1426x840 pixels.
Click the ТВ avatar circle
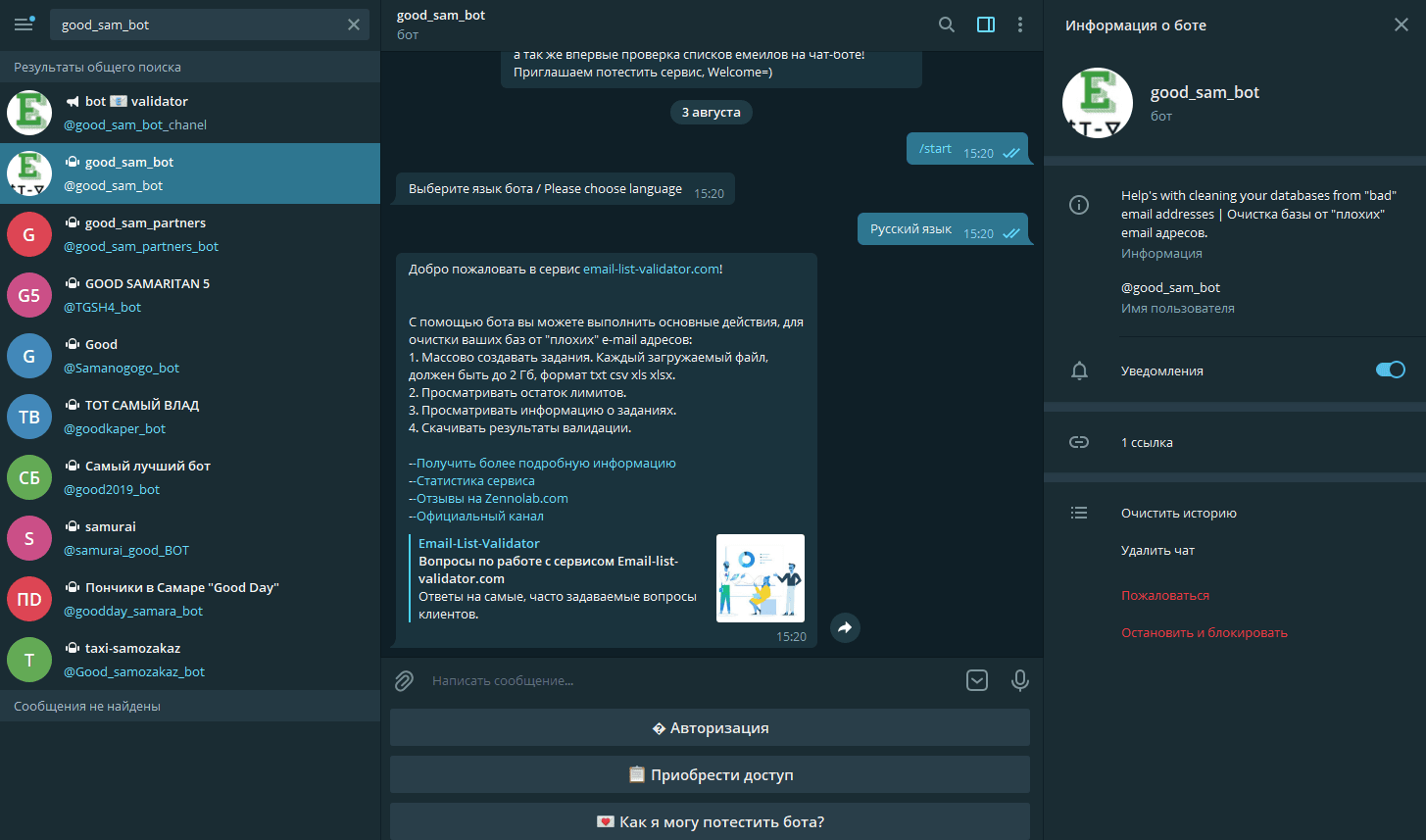[29, 417]
